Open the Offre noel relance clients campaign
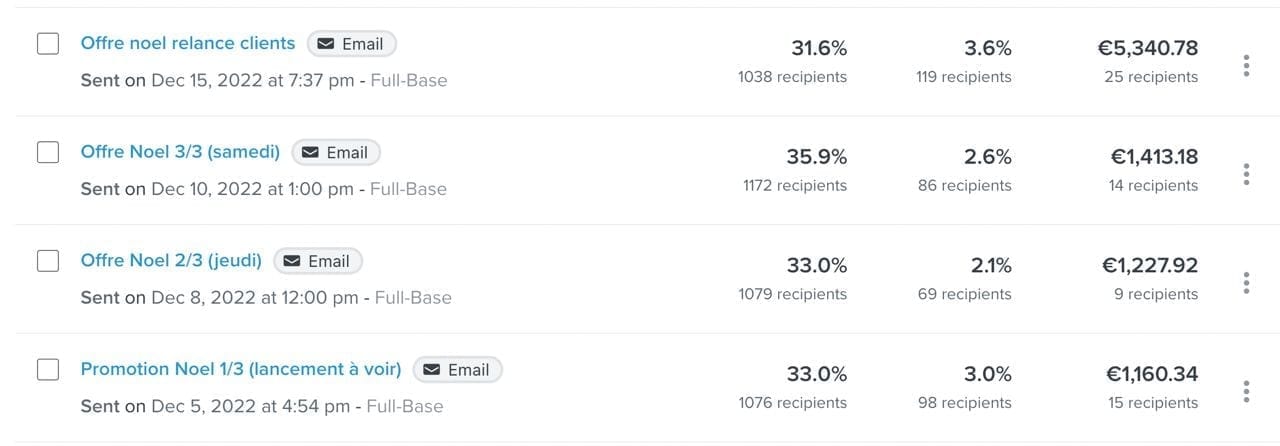 pos(188,43)
